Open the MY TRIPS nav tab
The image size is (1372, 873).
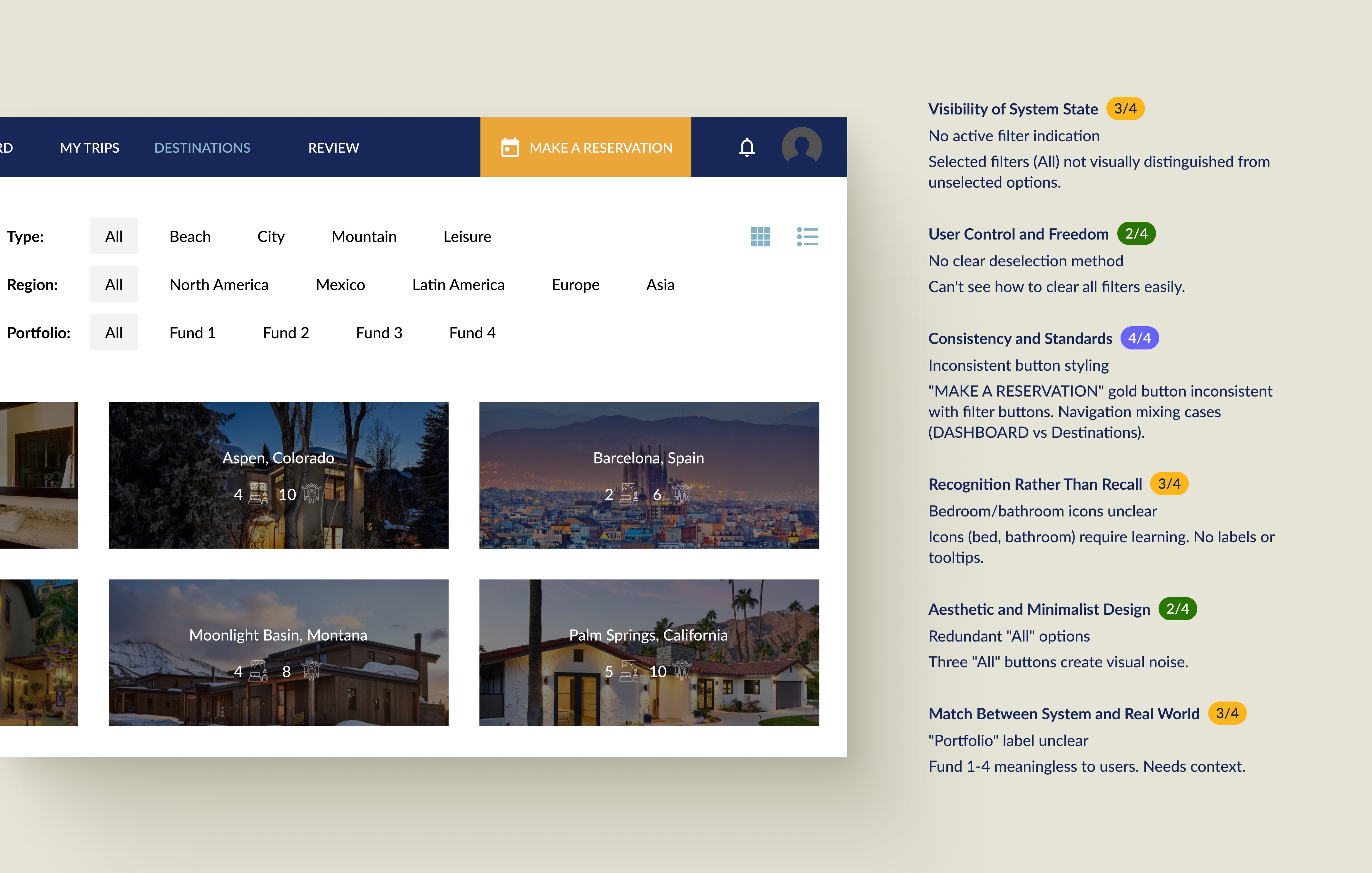89,148
